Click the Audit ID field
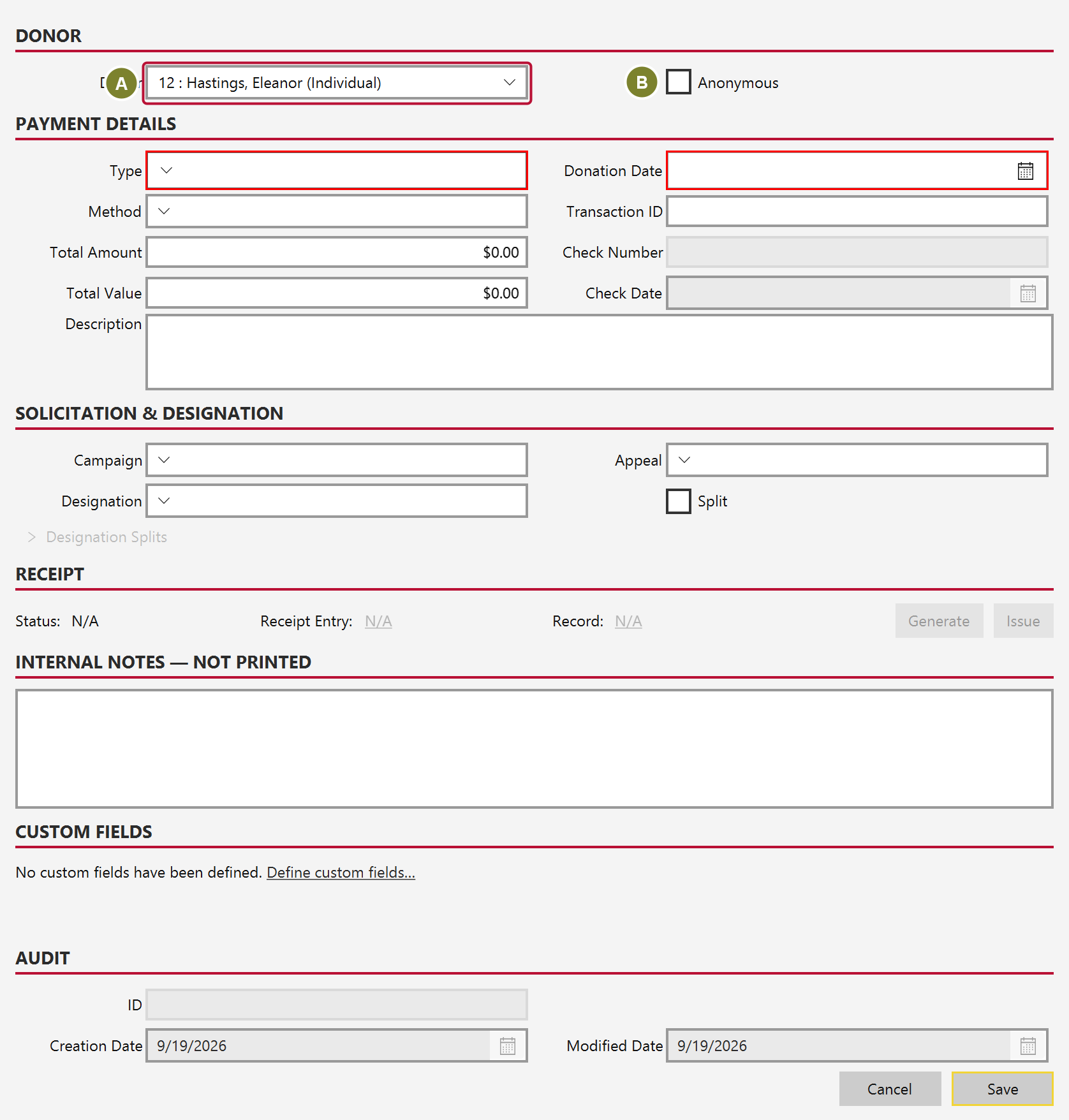Viewport: 1069px width, 1120px height. 337,1005
